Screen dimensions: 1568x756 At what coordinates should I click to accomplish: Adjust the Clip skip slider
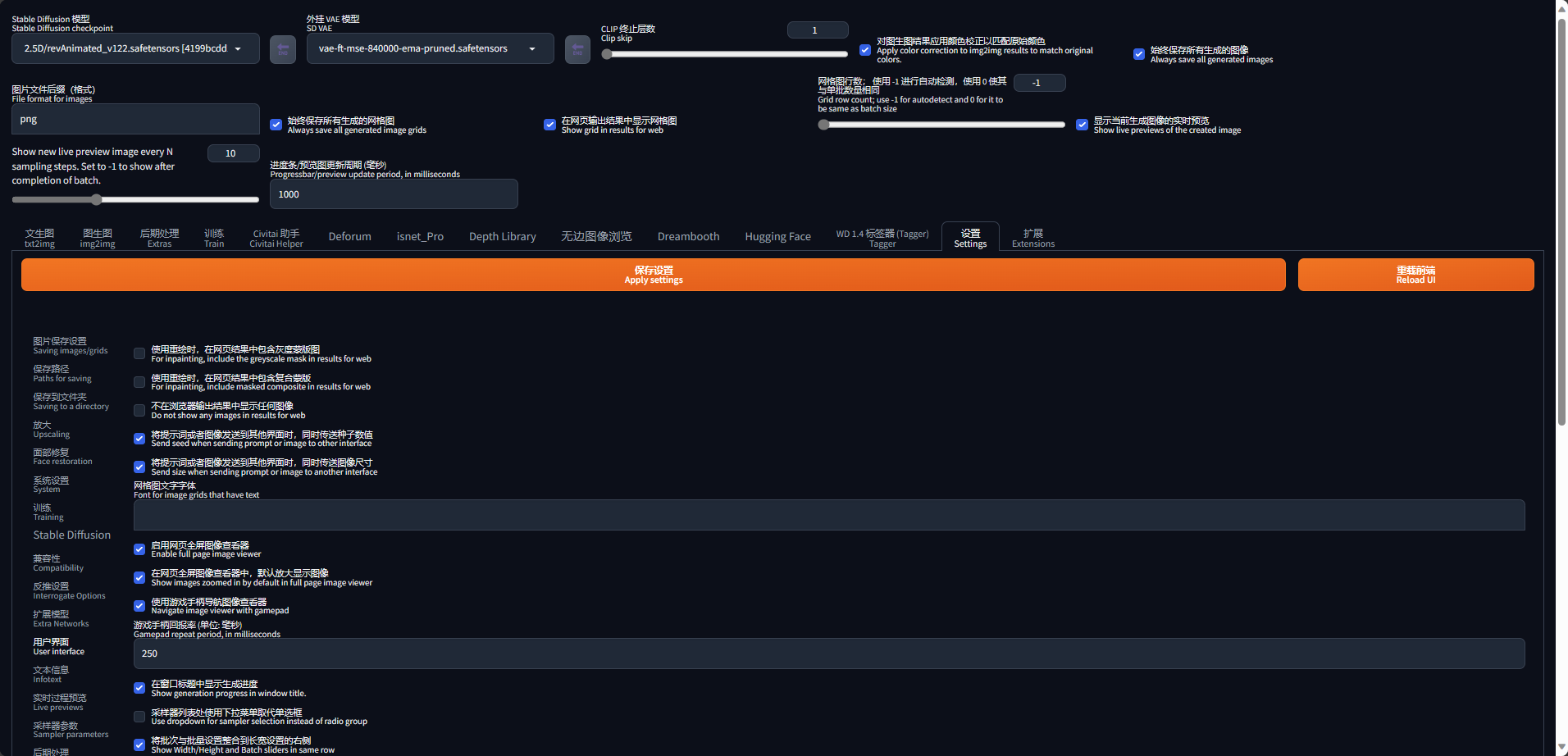(724, 53)
